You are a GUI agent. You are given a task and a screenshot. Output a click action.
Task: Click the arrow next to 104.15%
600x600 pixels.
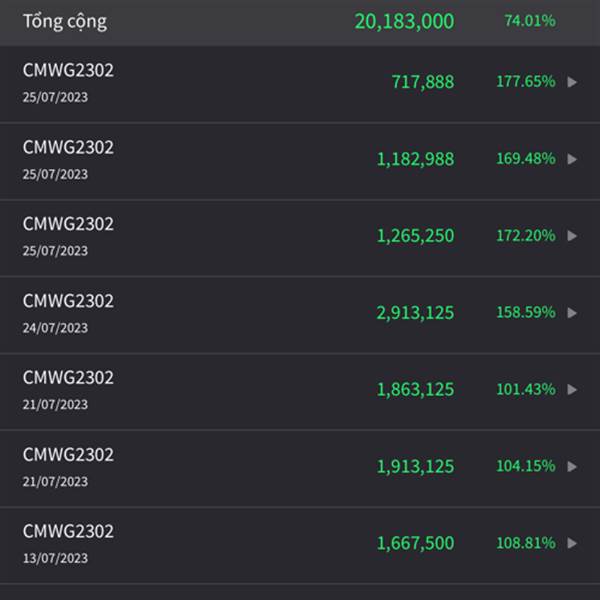coord(572,467)
